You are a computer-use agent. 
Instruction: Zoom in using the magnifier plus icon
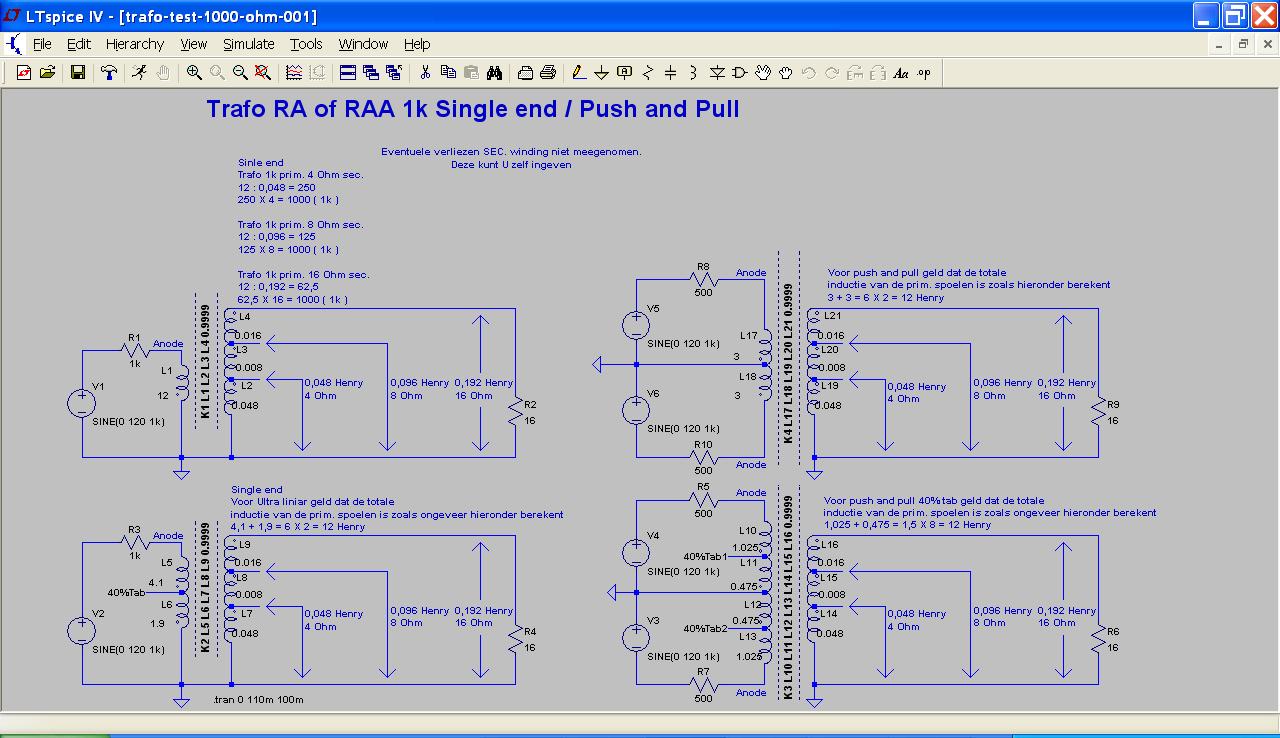point(194,72)
